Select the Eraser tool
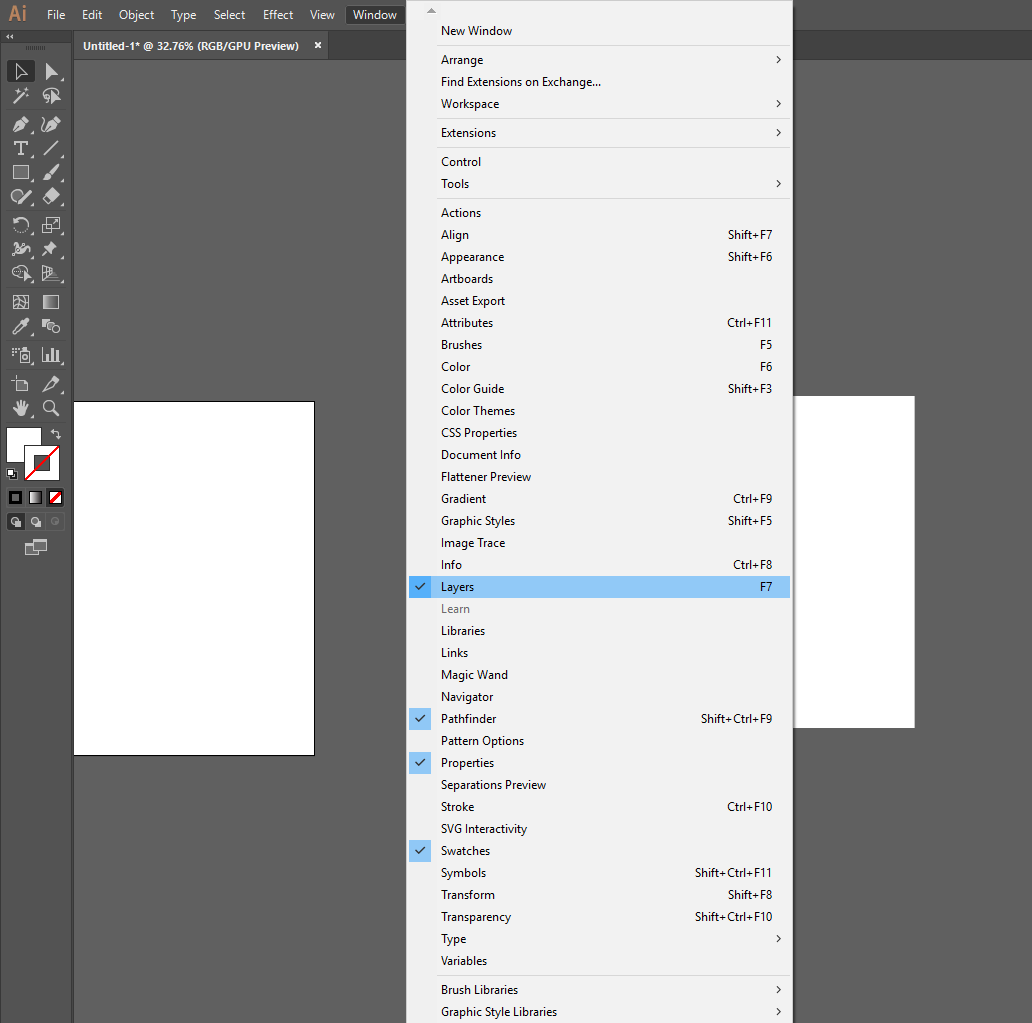This screenshot has height=1023, width=1032. [x=51, y=197]
